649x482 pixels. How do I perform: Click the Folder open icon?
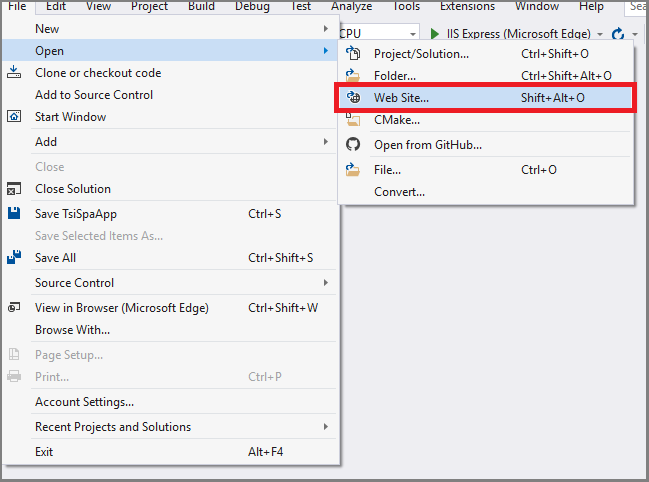point(353,75)
